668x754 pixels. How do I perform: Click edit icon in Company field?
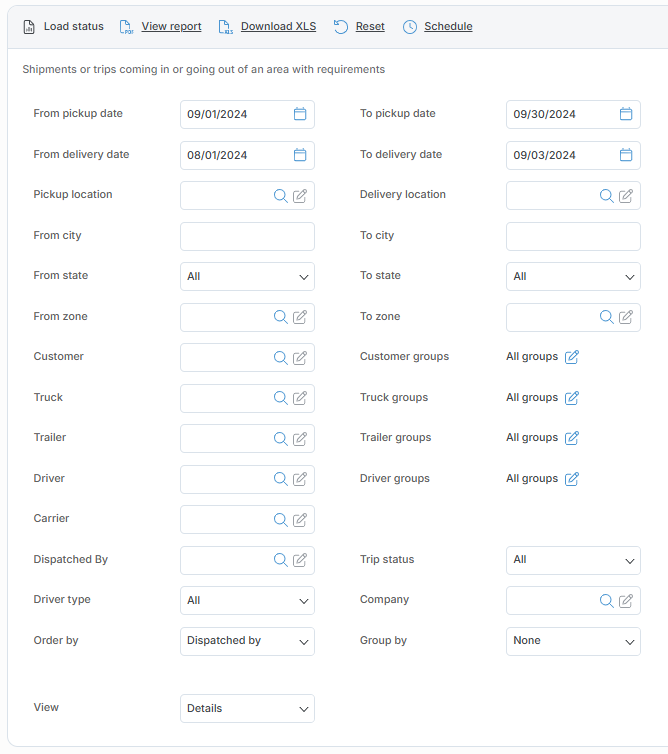point(626,601)
